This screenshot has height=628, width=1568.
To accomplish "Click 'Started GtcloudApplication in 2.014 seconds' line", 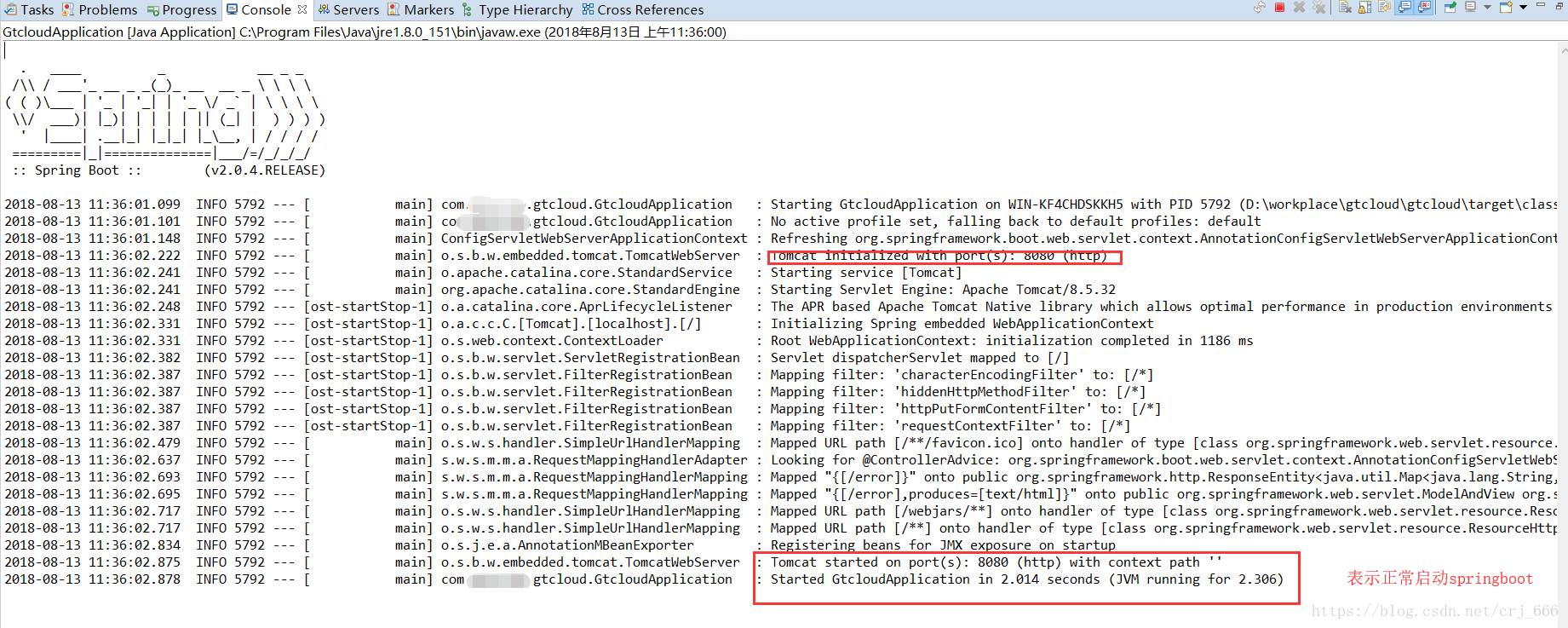I will point(1027,579).
